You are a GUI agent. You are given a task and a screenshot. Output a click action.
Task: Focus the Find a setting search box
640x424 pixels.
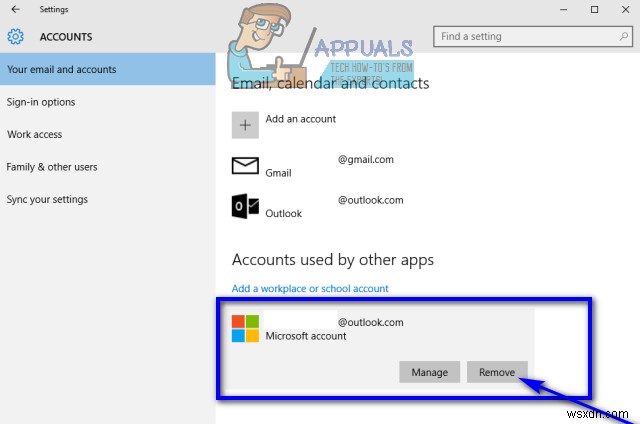pyautogui.click(x=533, y=36)
